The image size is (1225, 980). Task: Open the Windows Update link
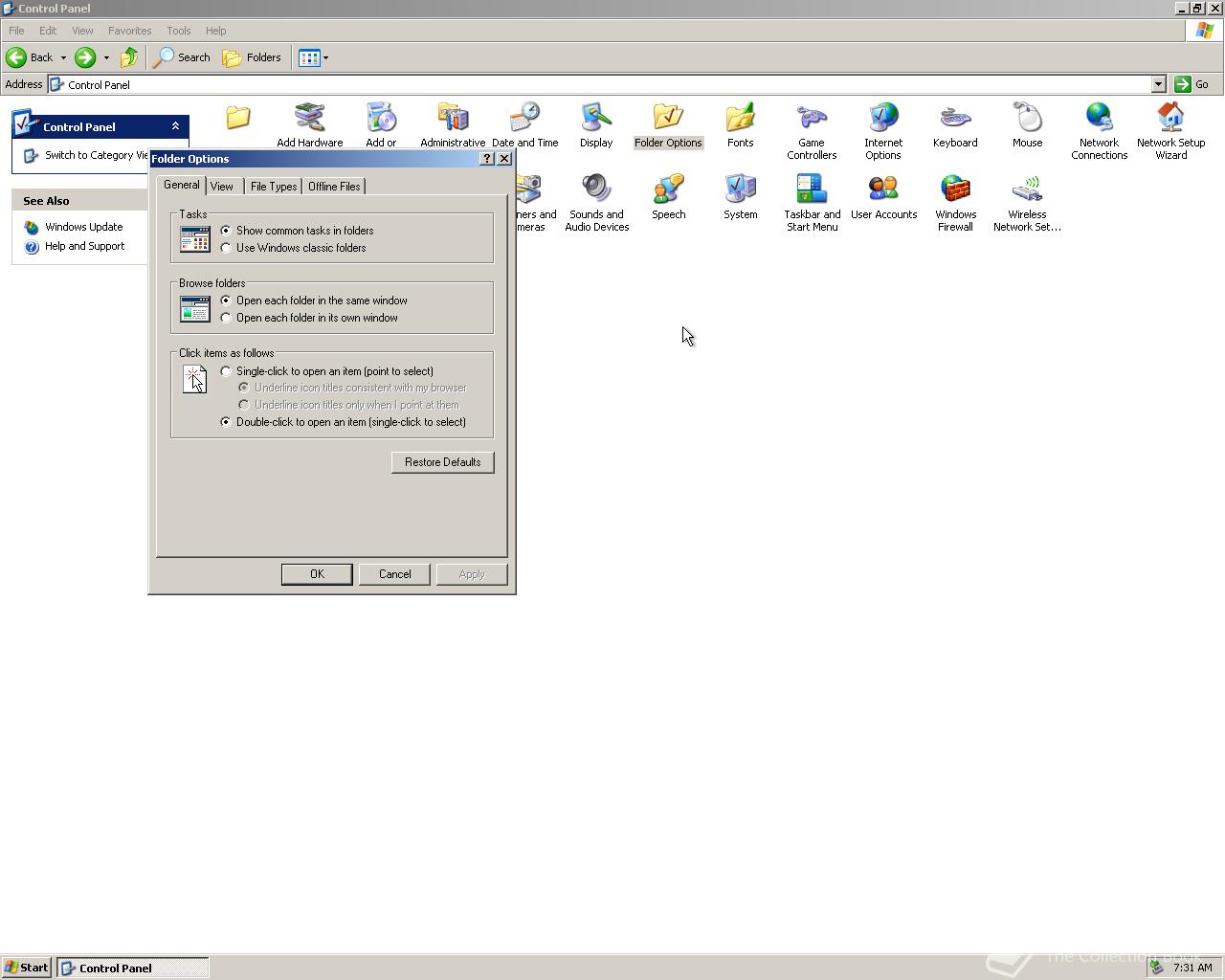point(83,227)
